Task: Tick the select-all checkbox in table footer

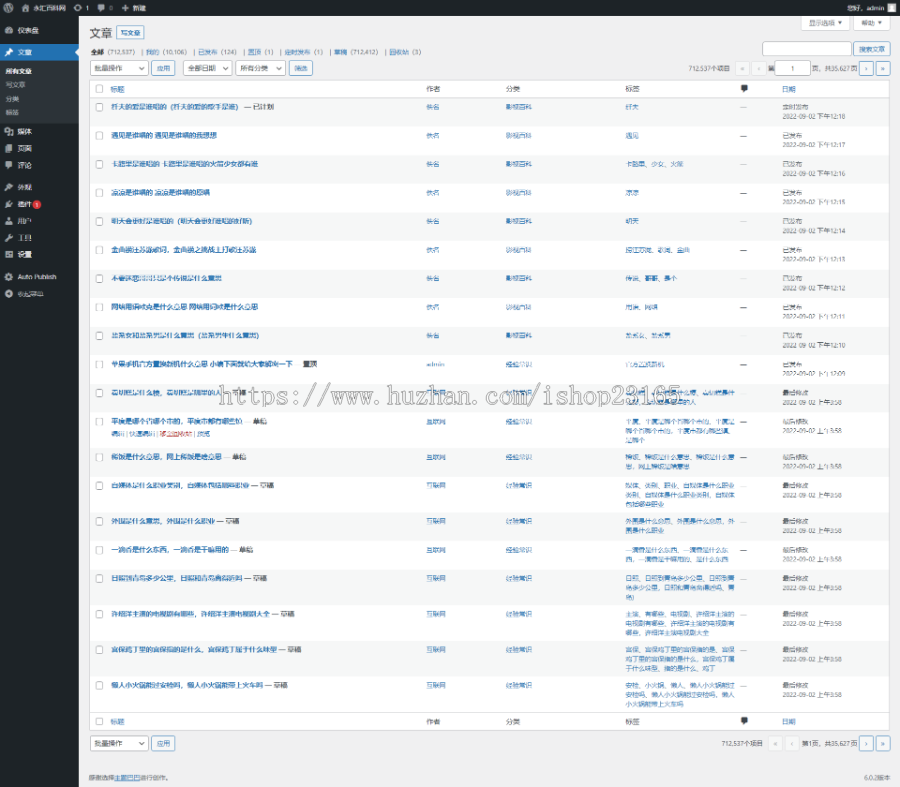Action: tap(99, 722)
